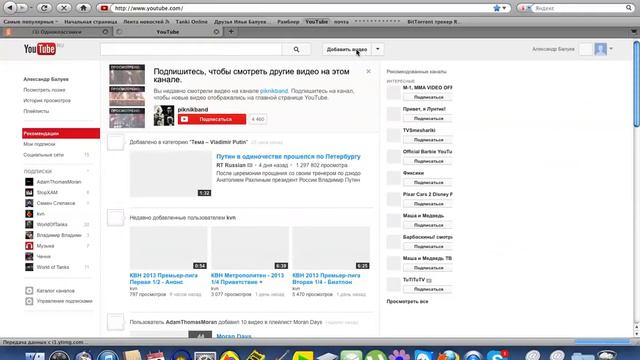Switch to the YouTube tab
The height and width of the screenshot is (360, 640).
tap(168, 32)
